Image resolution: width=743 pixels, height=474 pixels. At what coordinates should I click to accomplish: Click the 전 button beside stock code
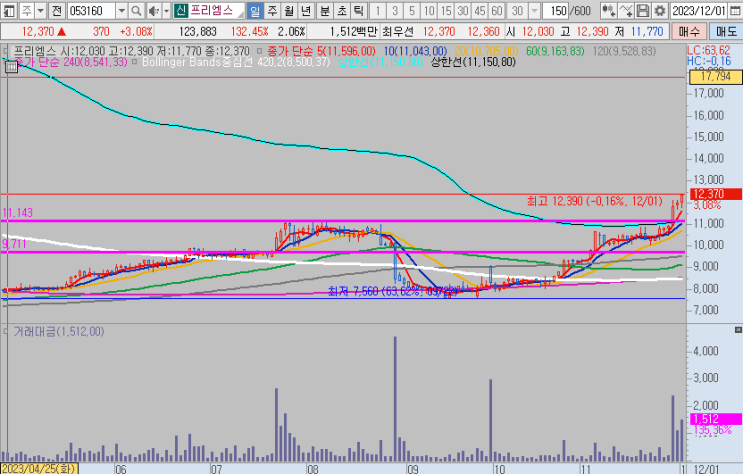click(x=57, y=10)
